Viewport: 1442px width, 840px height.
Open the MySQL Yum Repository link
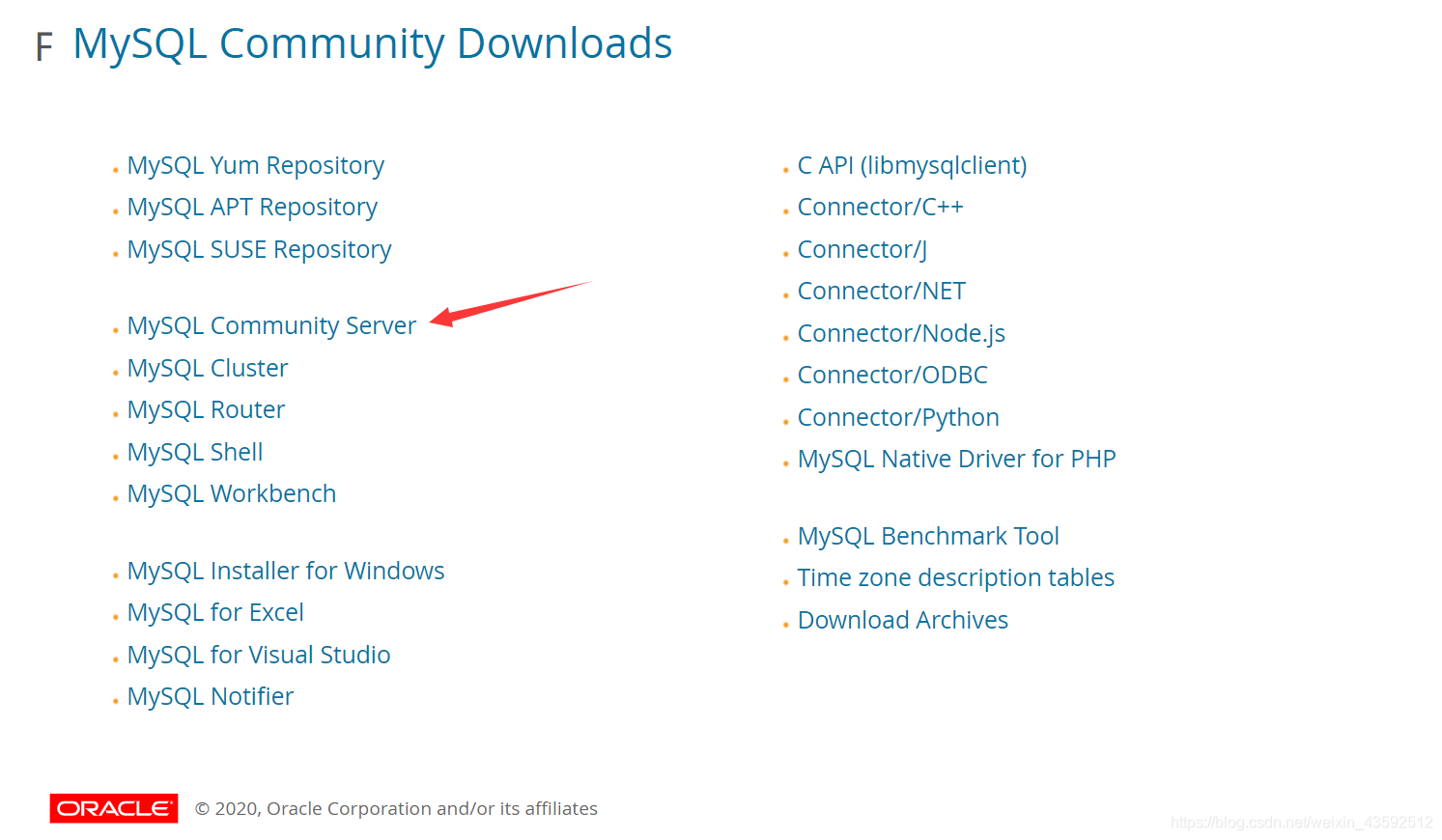coord(256,166)
